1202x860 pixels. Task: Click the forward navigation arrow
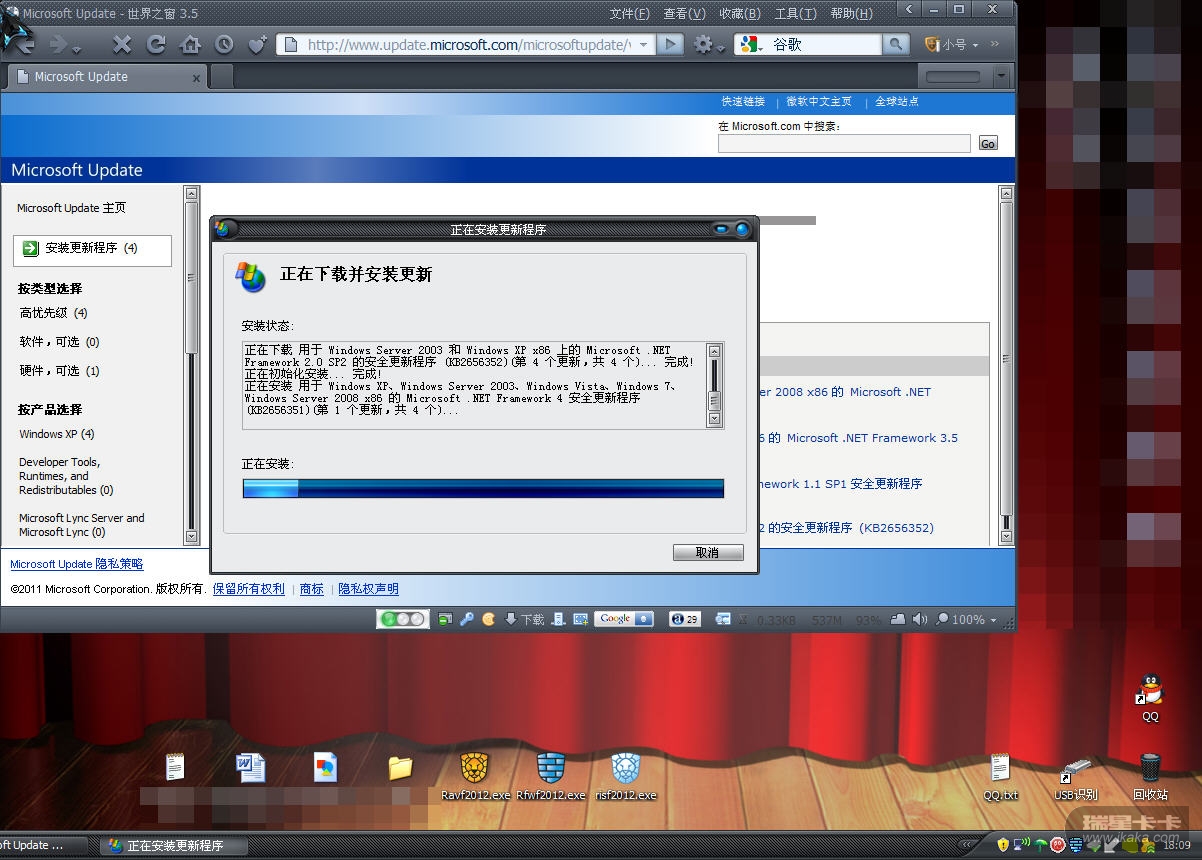click(x=58, y=44)
